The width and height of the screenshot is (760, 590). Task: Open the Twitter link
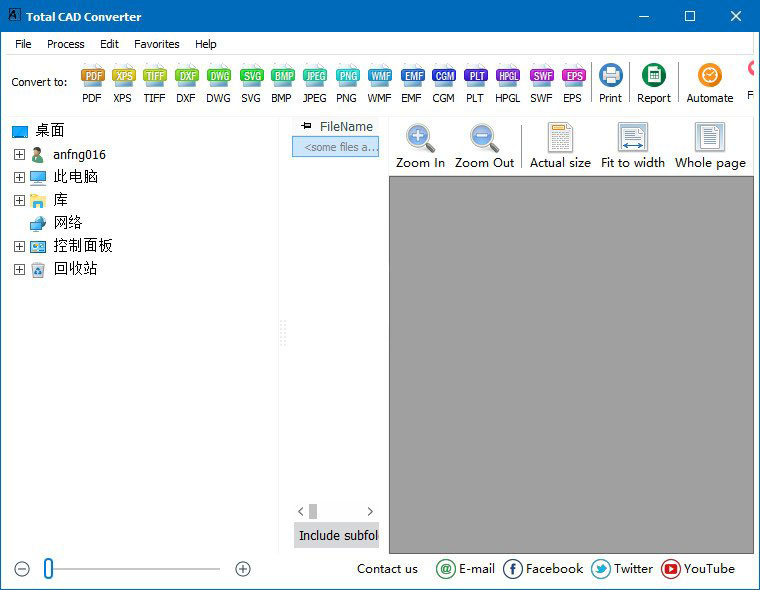pos(622,569)
